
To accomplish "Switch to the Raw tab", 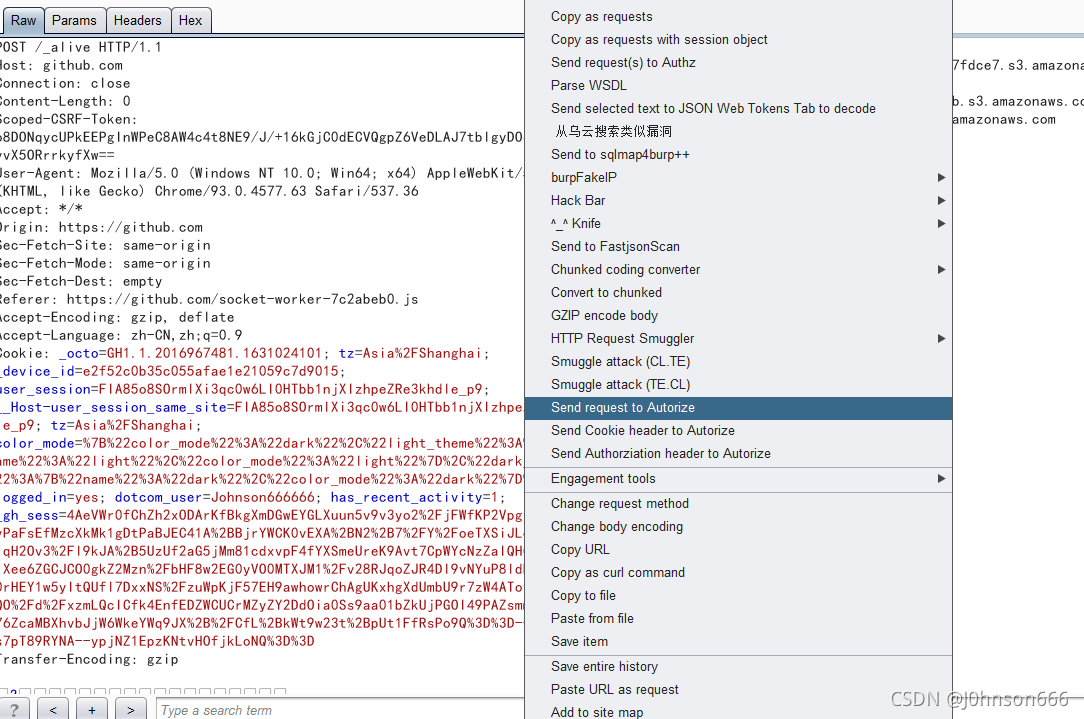I will tap(23, 21).
